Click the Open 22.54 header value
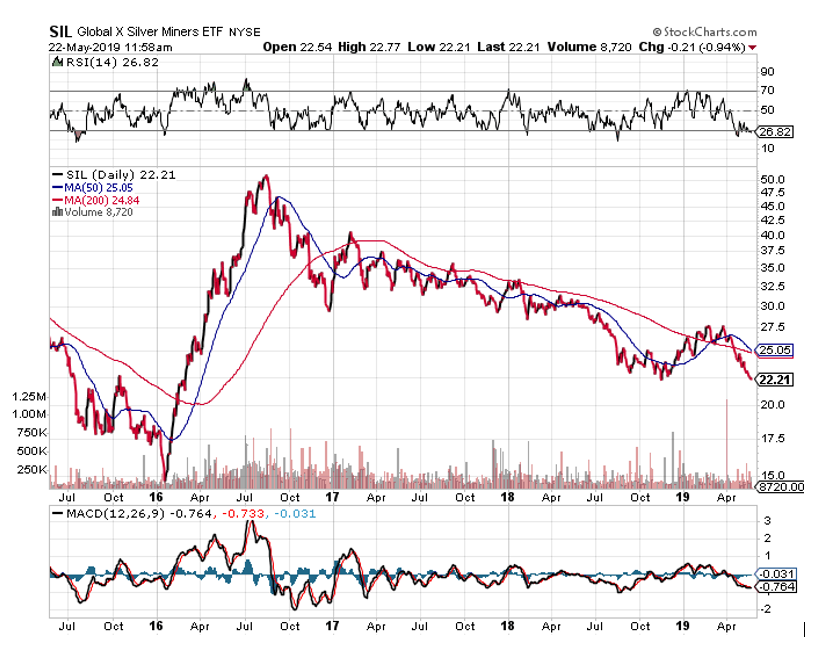This screenshot has height=647, width=825. tap(291, 47)
